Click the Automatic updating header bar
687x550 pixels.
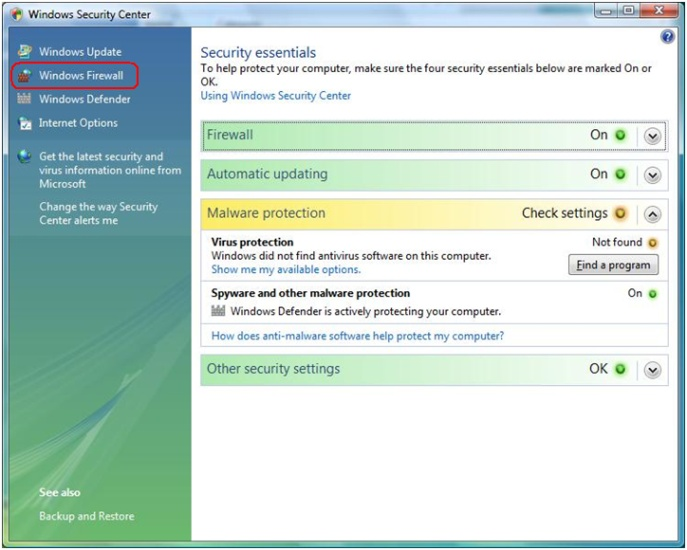point(434,175)
